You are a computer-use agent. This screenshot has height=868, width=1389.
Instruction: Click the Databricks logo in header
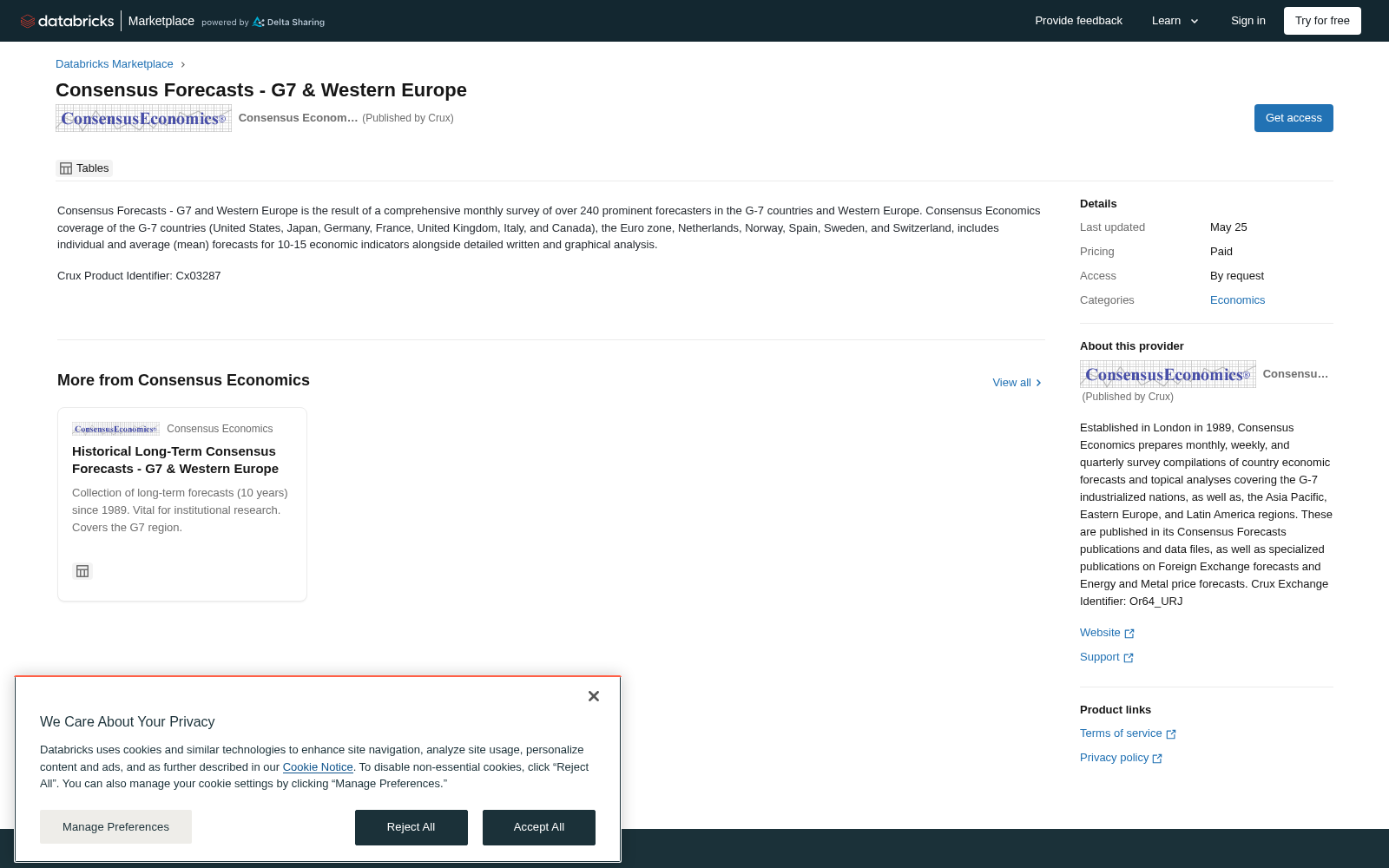67,21
